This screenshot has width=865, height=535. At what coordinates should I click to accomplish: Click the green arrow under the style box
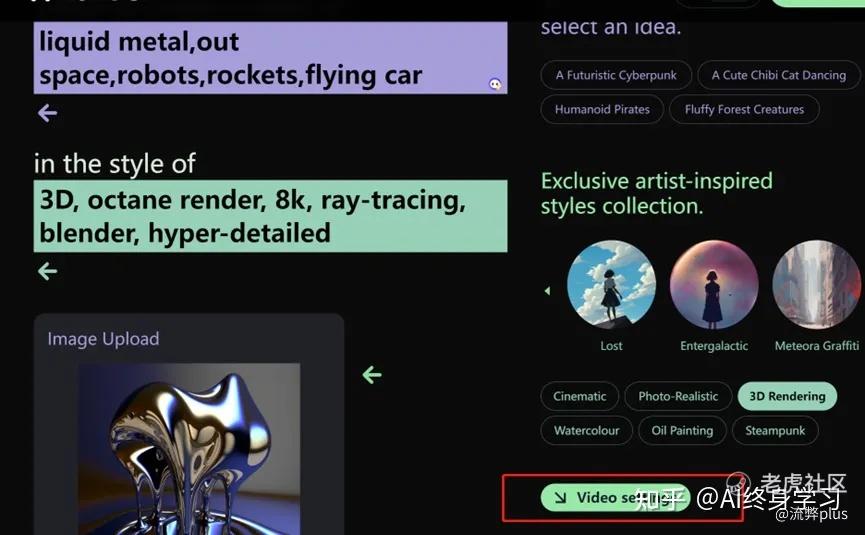coord(47,271)
